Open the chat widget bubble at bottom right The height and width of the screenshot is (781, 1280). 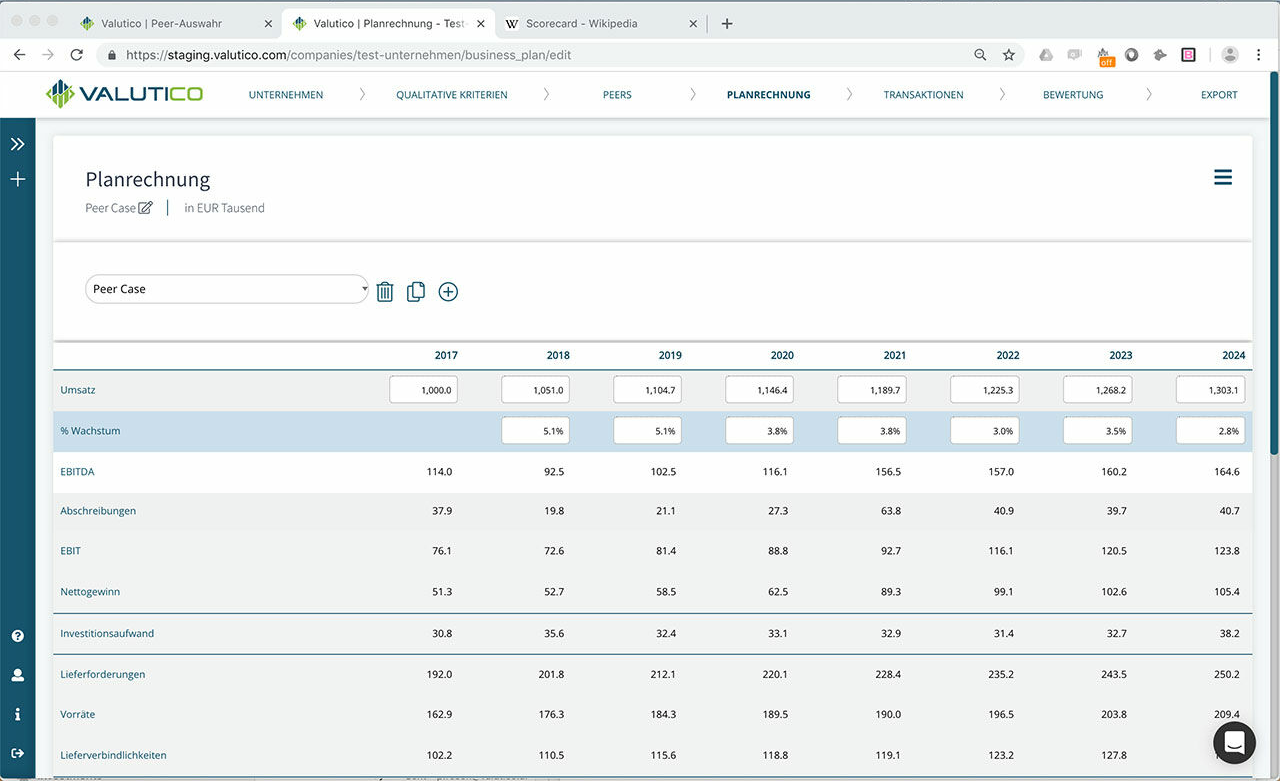click(x=1234, y=743)
